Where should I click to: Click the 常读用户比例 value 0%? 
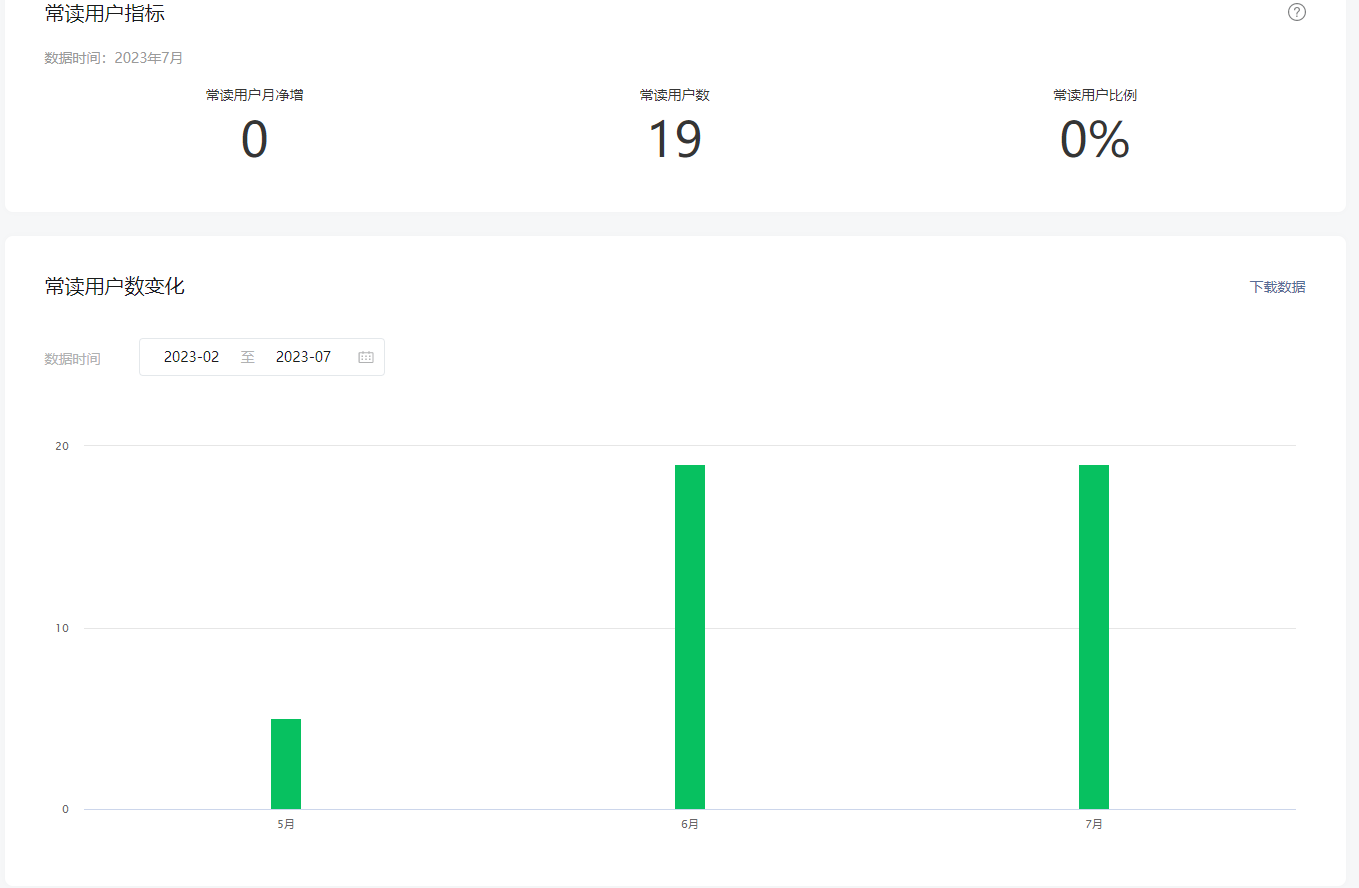tap(1095, 140)
